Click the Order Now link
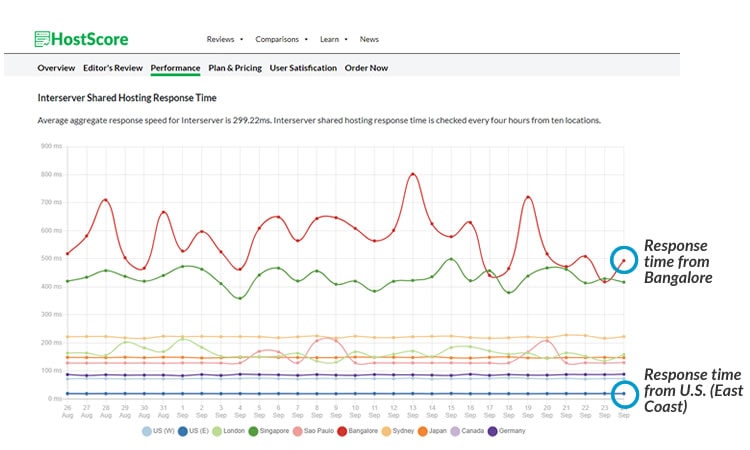750x450 pixels. point(366,68)
